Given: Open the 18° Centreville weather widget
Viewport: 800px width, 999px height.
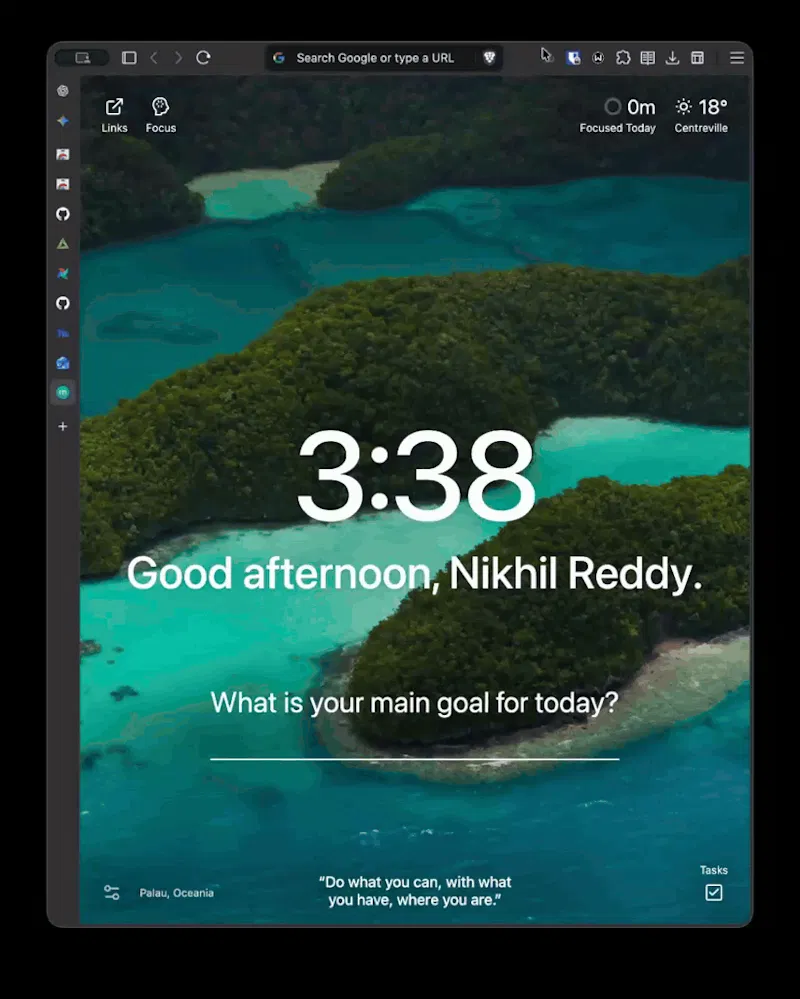Looking at the screenshot, I should [701, 115].
